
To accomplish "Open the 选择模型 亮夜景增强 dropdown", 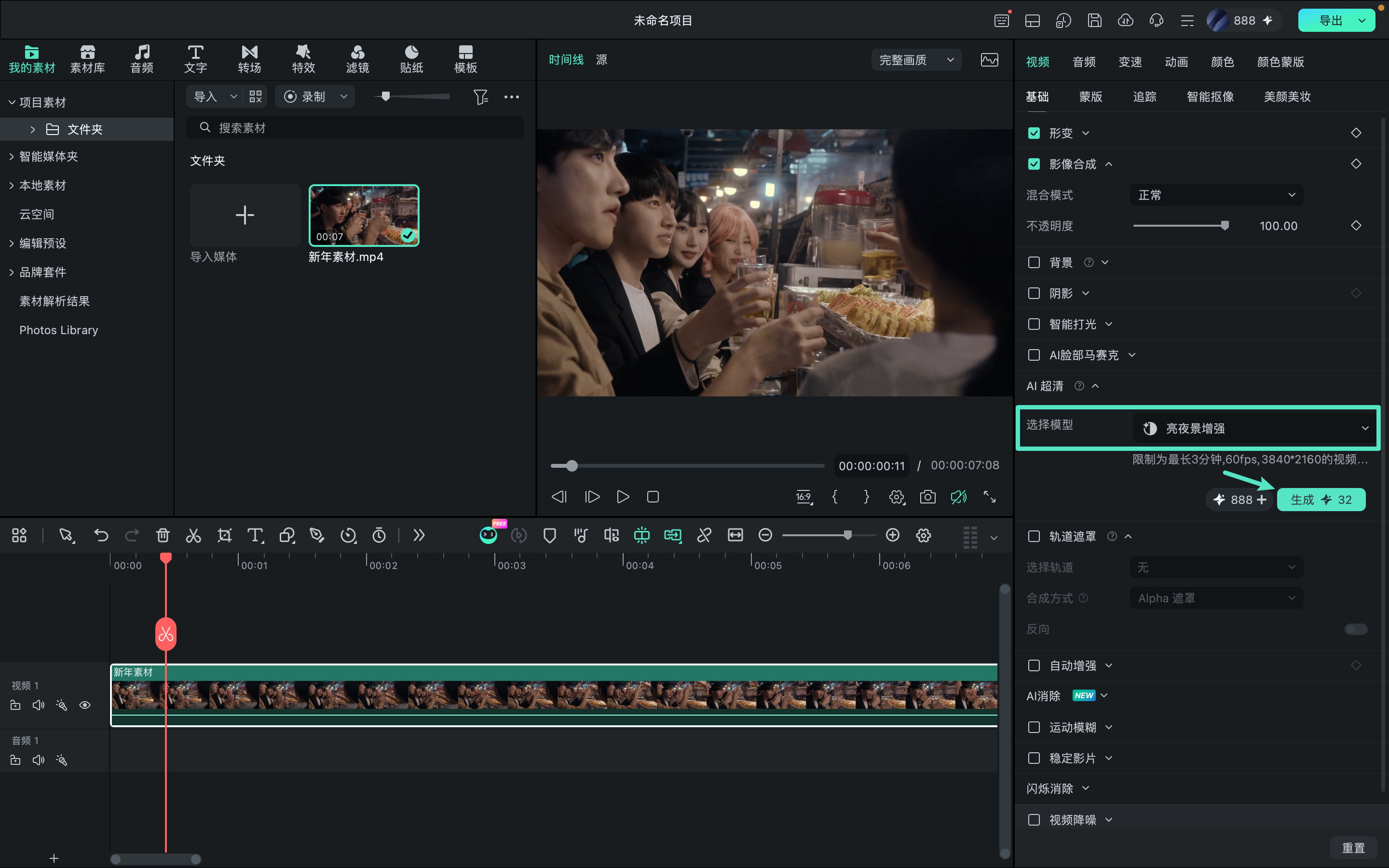I will 1254,428.
